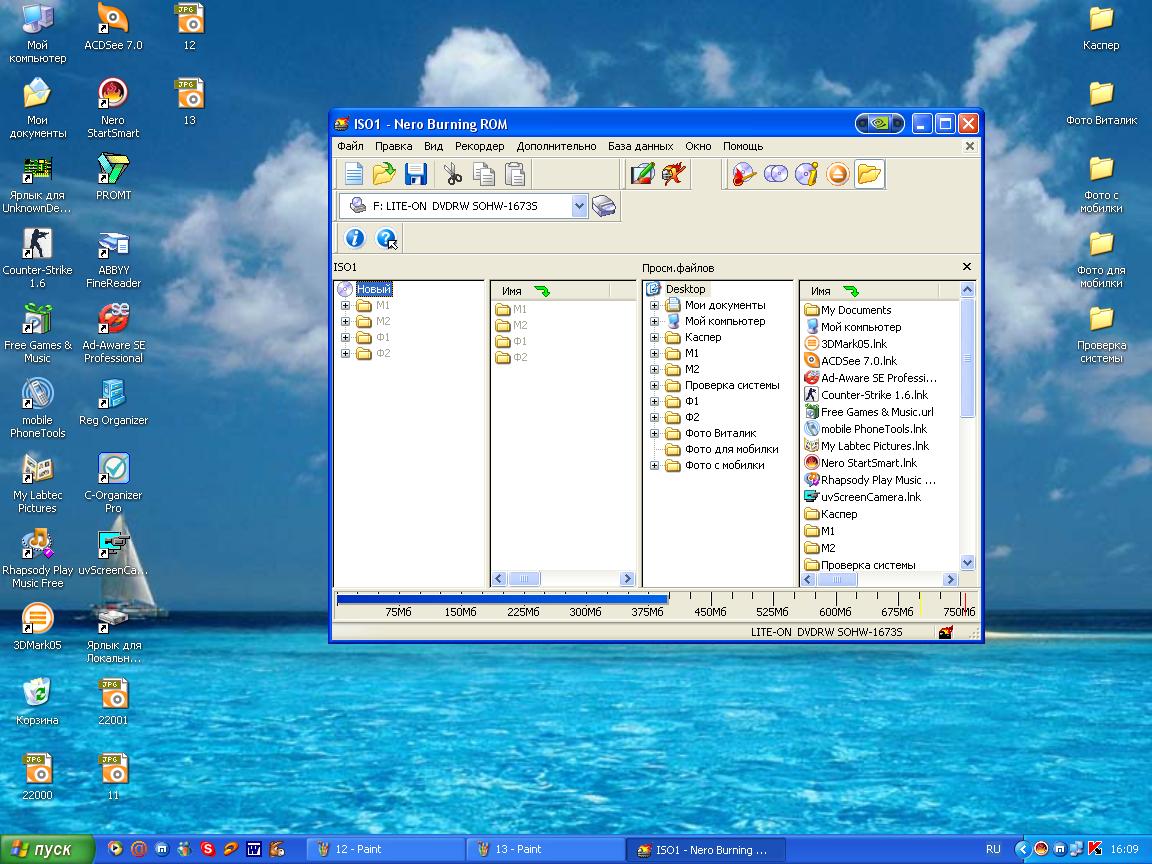Click the Cut scissors icon in Nero toolbar

click(453, 175)
